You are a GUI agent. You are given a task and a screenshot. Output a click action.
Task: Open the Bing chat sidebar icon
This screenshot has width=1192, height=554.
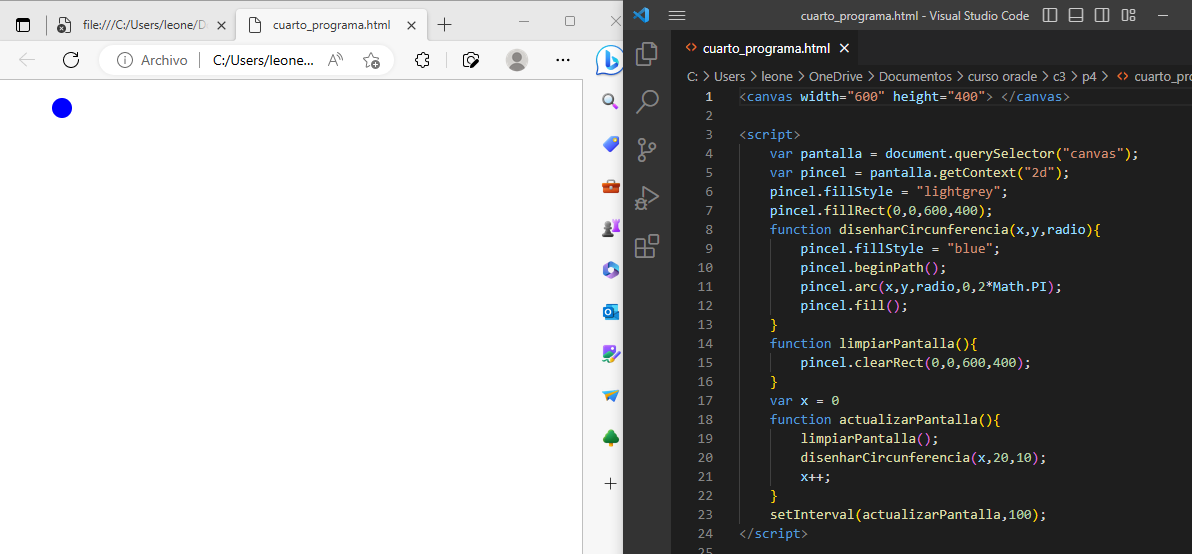click(609, 59)
